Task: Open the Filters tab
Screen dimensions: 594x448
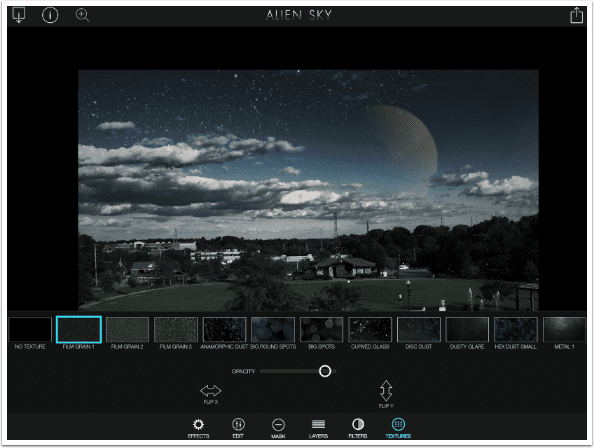Action: tap(358, 428)
